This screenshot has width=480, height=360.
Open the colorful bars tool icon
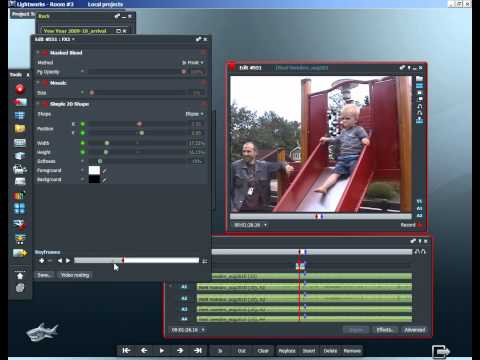(20, 196)
